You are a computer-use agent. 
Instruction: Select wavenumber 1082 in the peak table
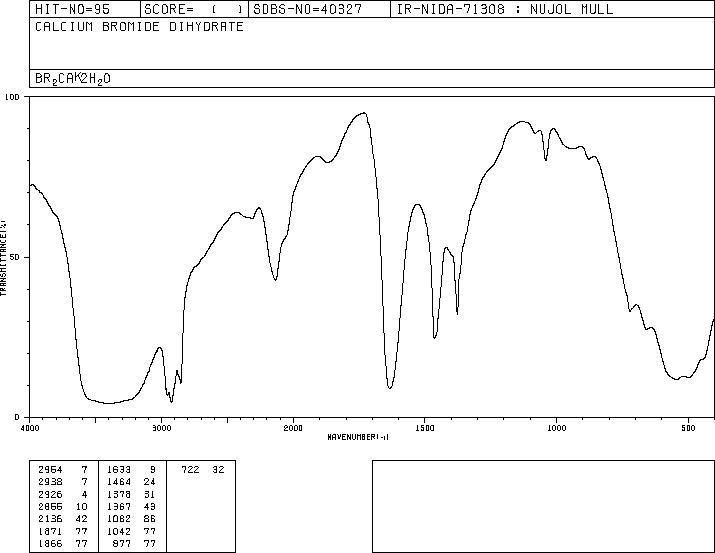119,519
